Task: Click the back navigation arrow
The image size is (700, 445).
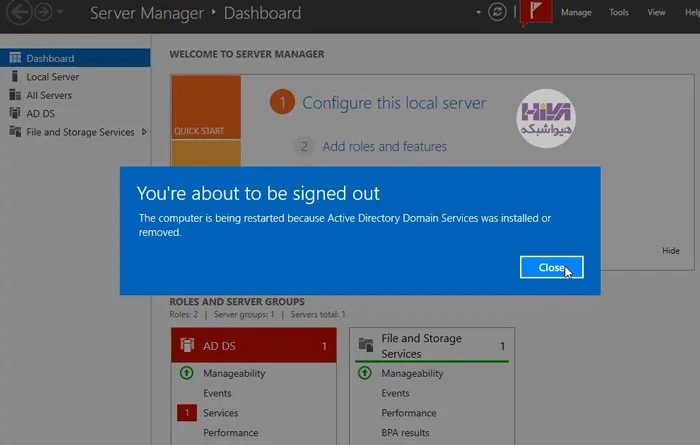Action: (x=19, y=12)
